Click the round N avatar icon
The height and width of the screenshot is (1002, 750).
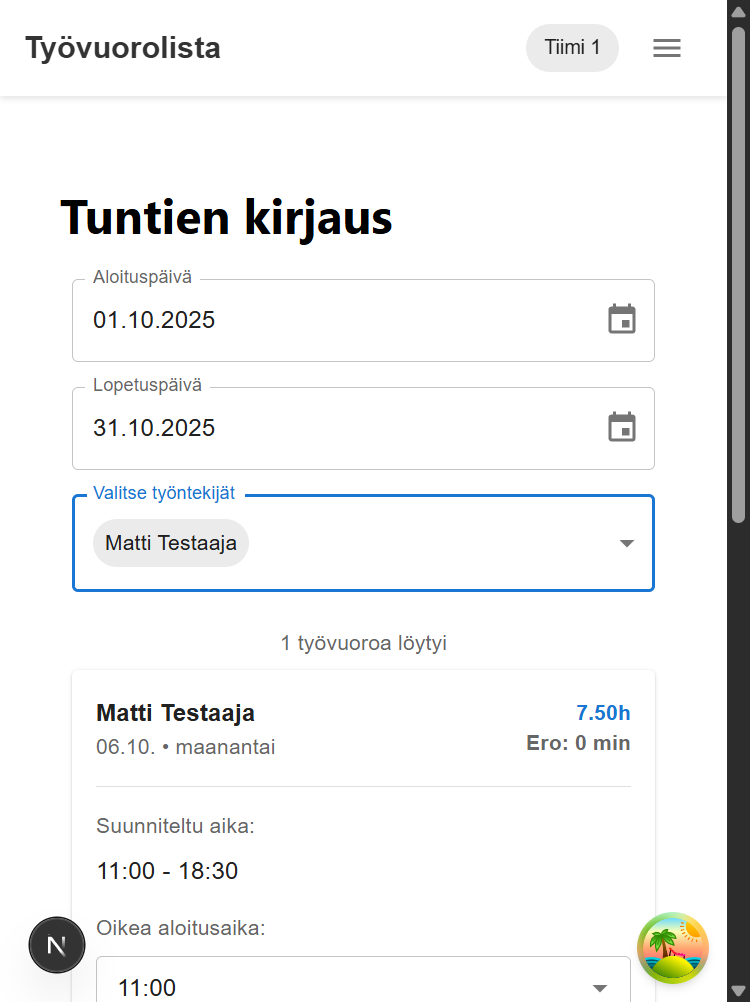pyautogui.click(x=57, y=944)
